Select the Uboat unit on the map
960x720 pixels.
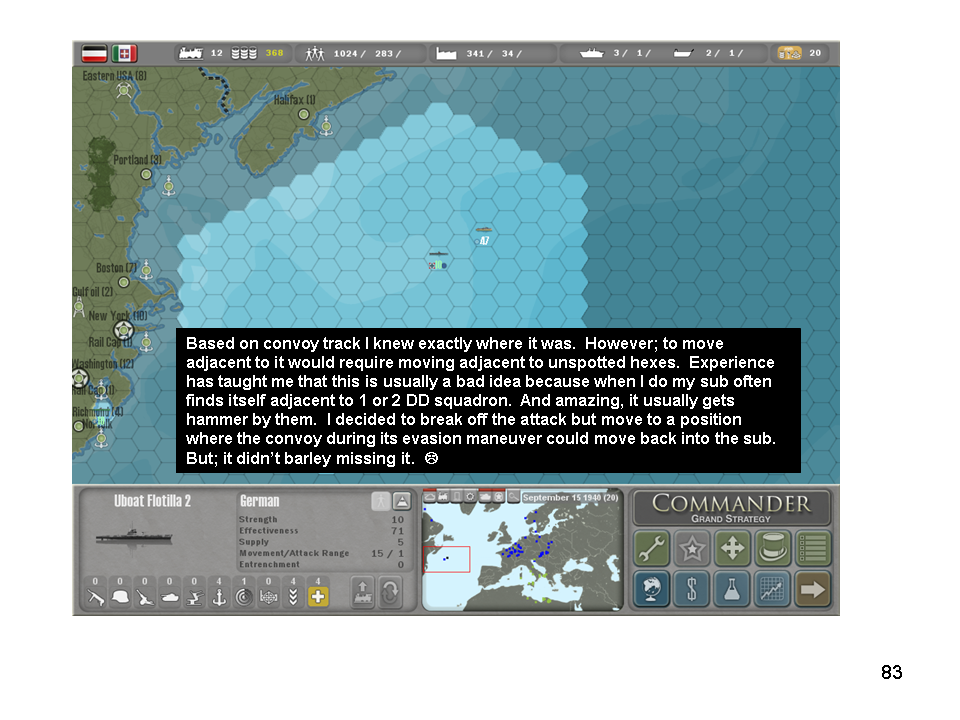click(438, 259)
